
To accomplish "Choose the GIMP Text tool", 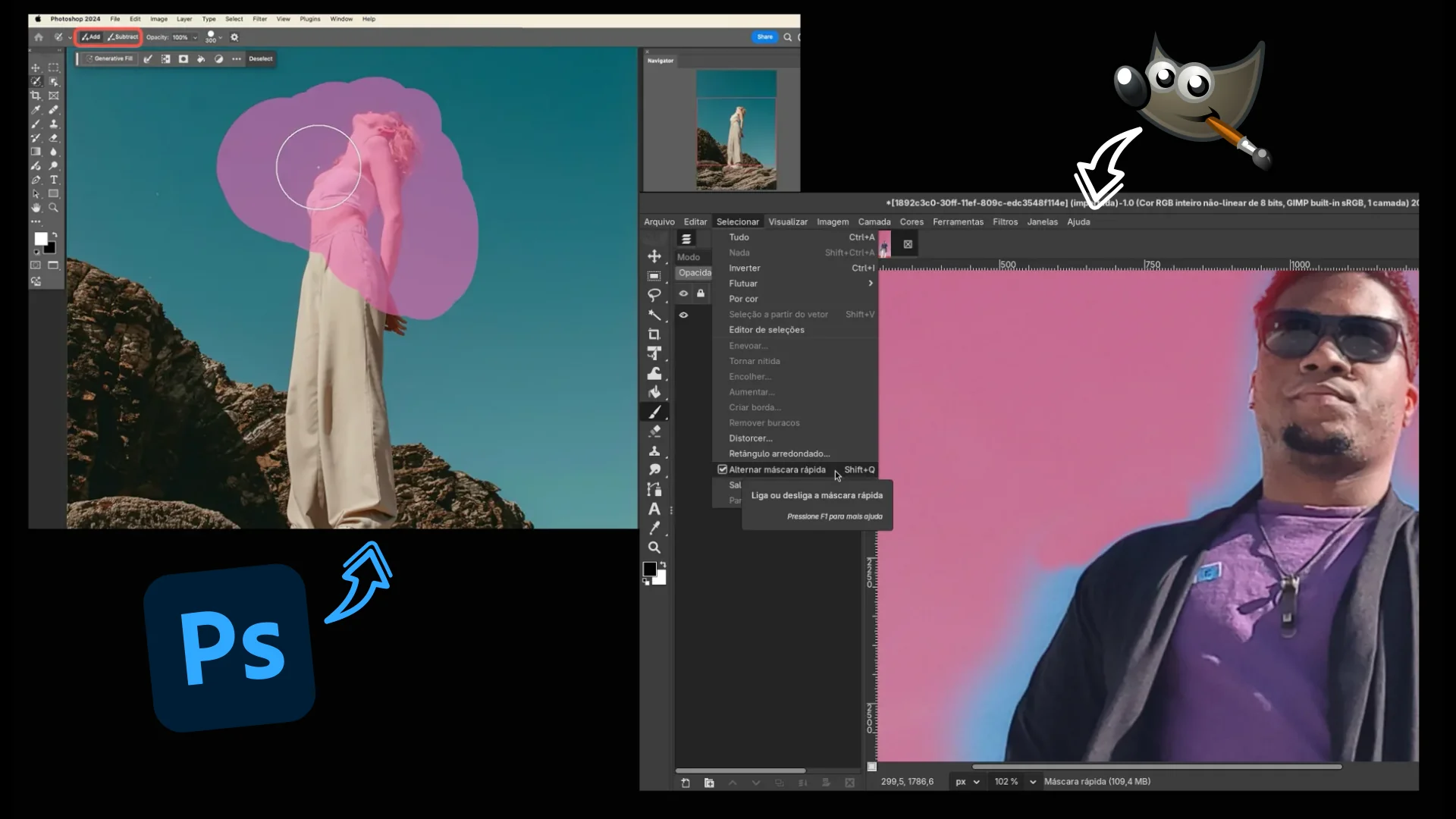I will (654, 509).
